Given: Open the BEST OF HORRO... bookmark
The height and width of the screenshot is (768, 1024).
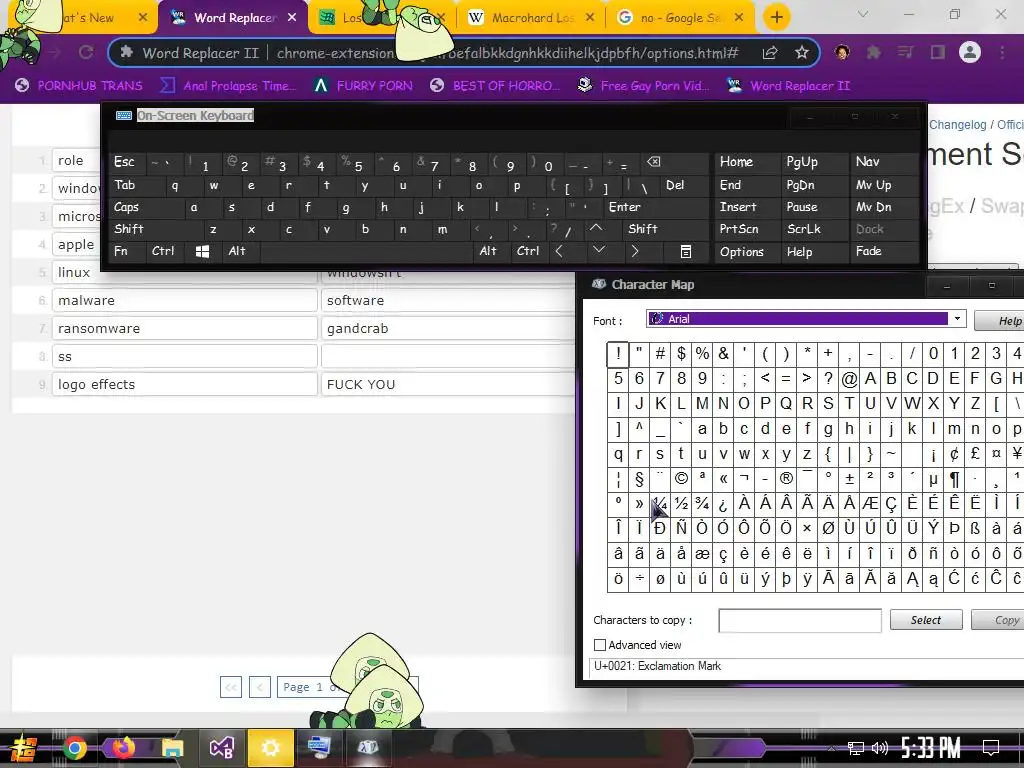Looking at the screenshot, I should [x=495, y=86].
